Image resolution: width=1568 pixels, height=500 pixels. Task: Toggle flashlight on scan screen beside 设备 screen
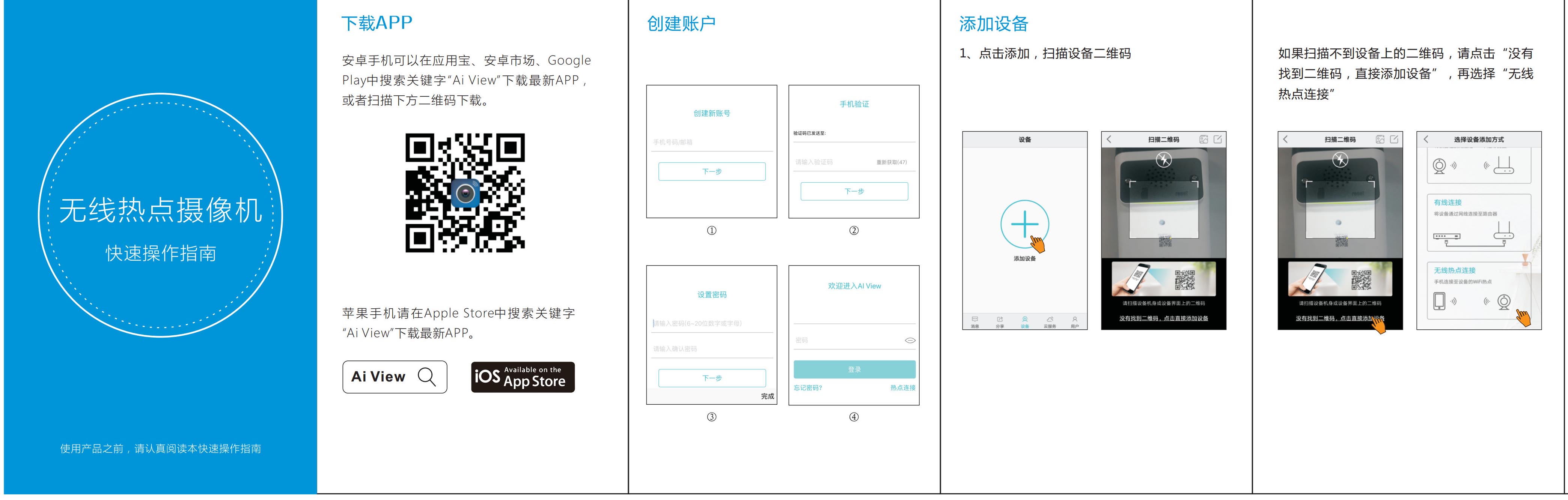point(1164,160)
